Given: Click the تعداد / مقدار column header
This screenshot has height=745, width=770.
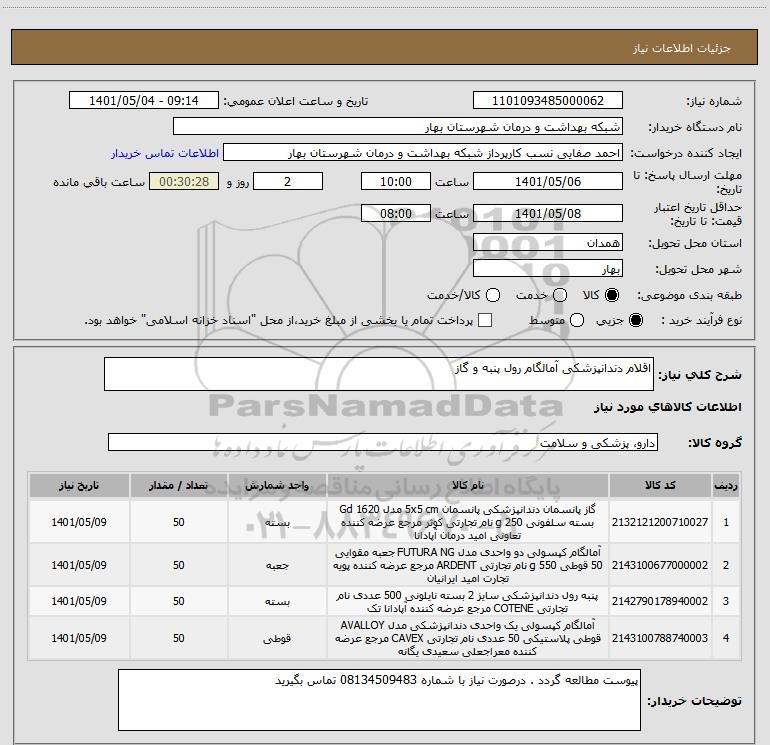Looking at the screenshot, I should (179, 485).
